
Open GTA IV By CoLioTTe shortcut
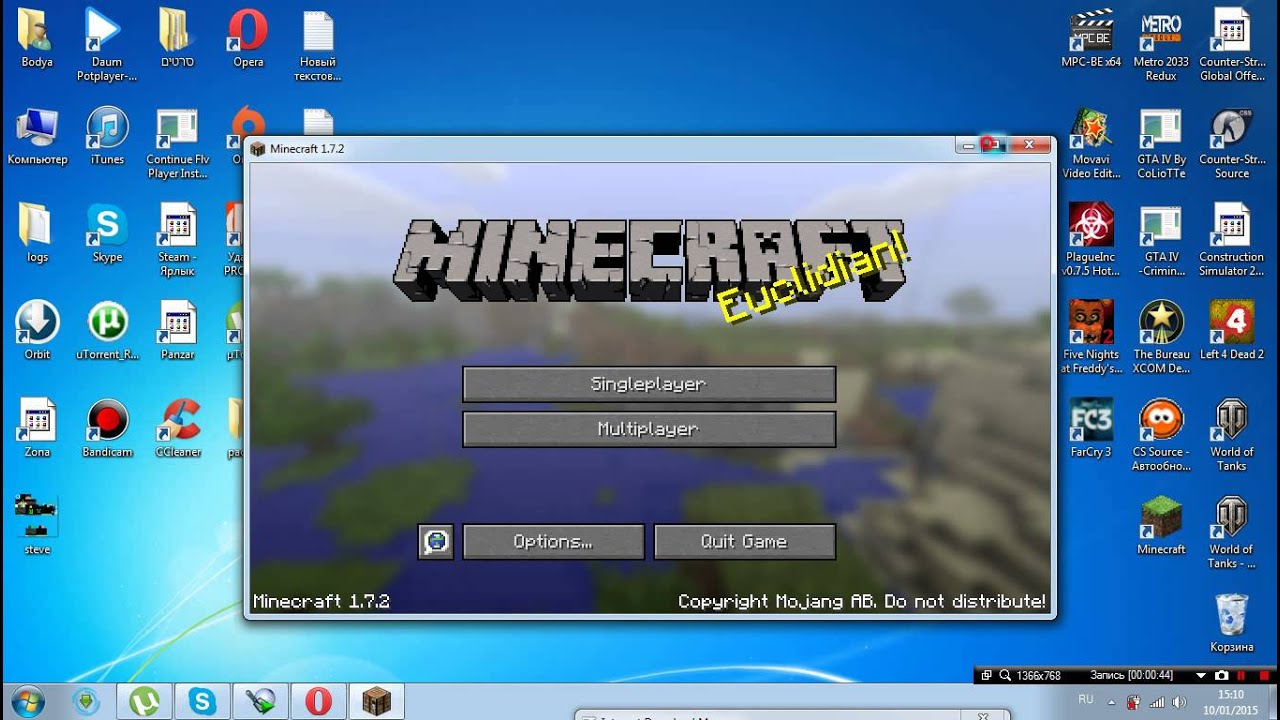[1161, 143]
